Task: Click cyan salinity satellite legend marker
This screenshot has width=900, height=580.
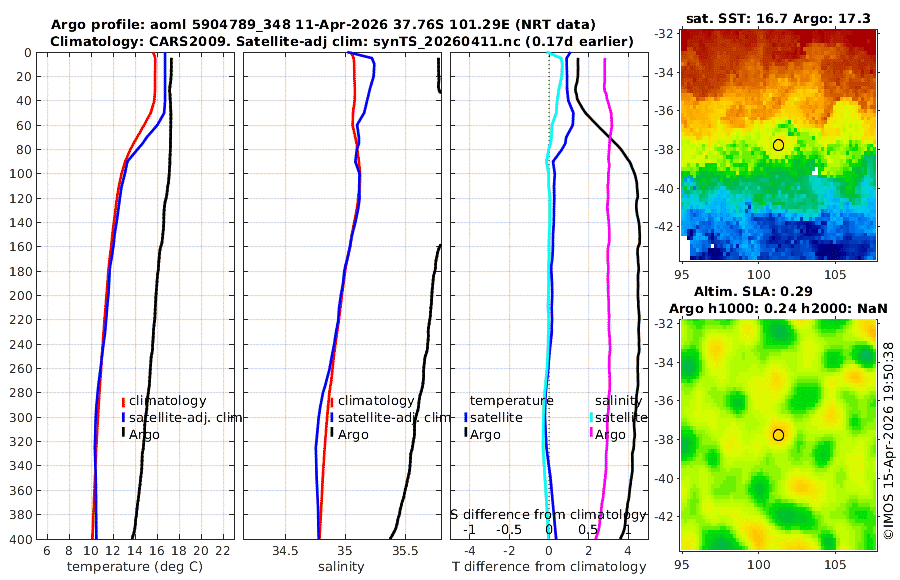Action: [x=591, y=417]
